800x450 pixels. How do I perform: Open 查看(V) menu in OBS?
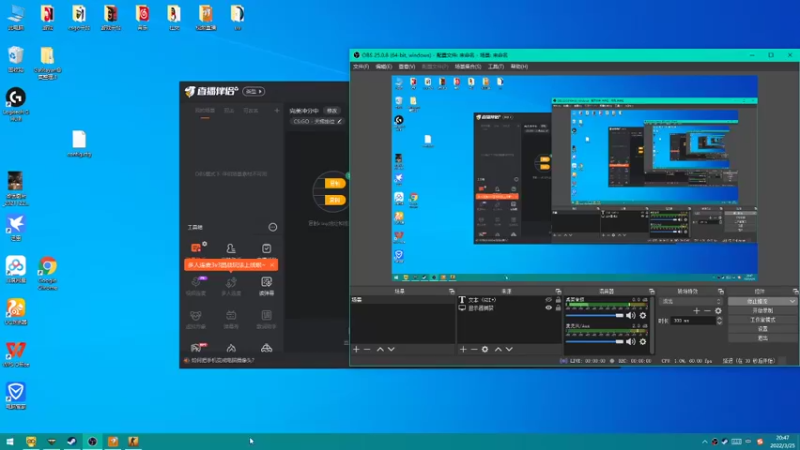coord(407,67)
